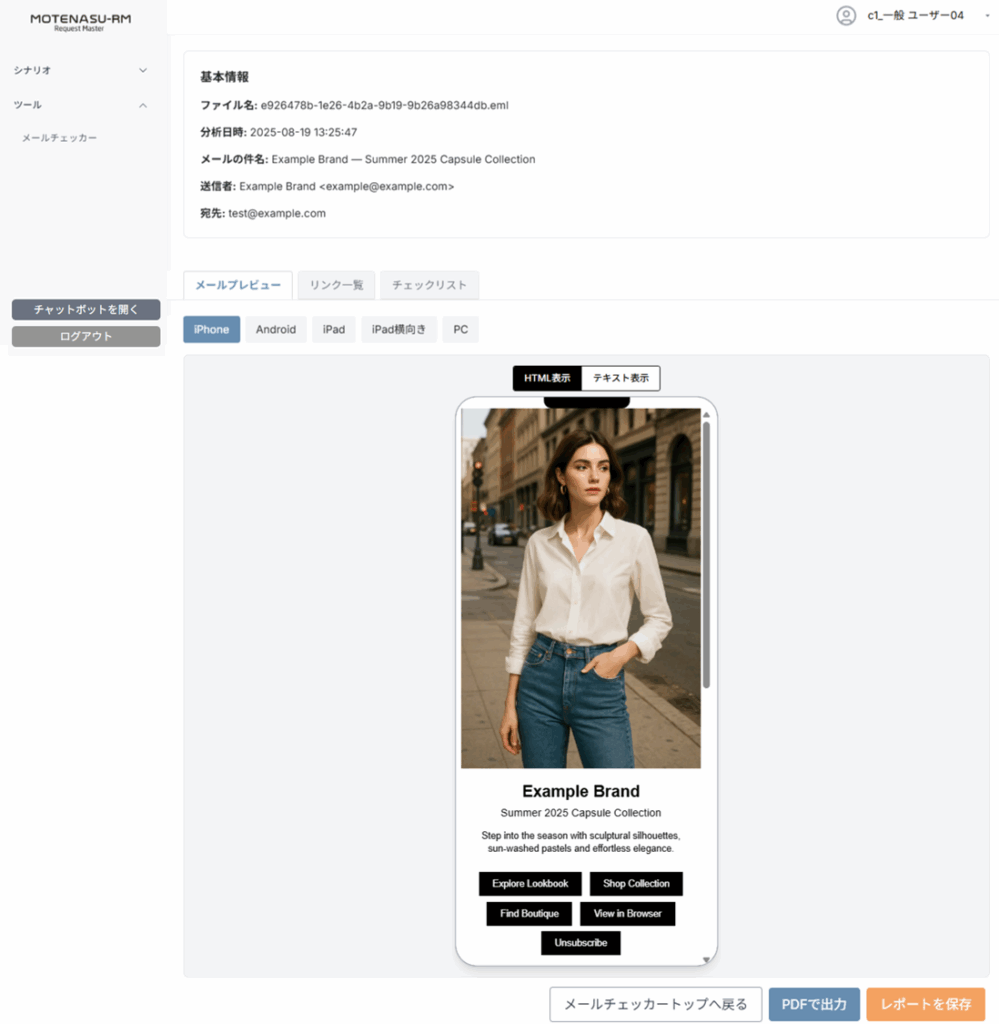Switch to the リンク一覧 tab

336,285
